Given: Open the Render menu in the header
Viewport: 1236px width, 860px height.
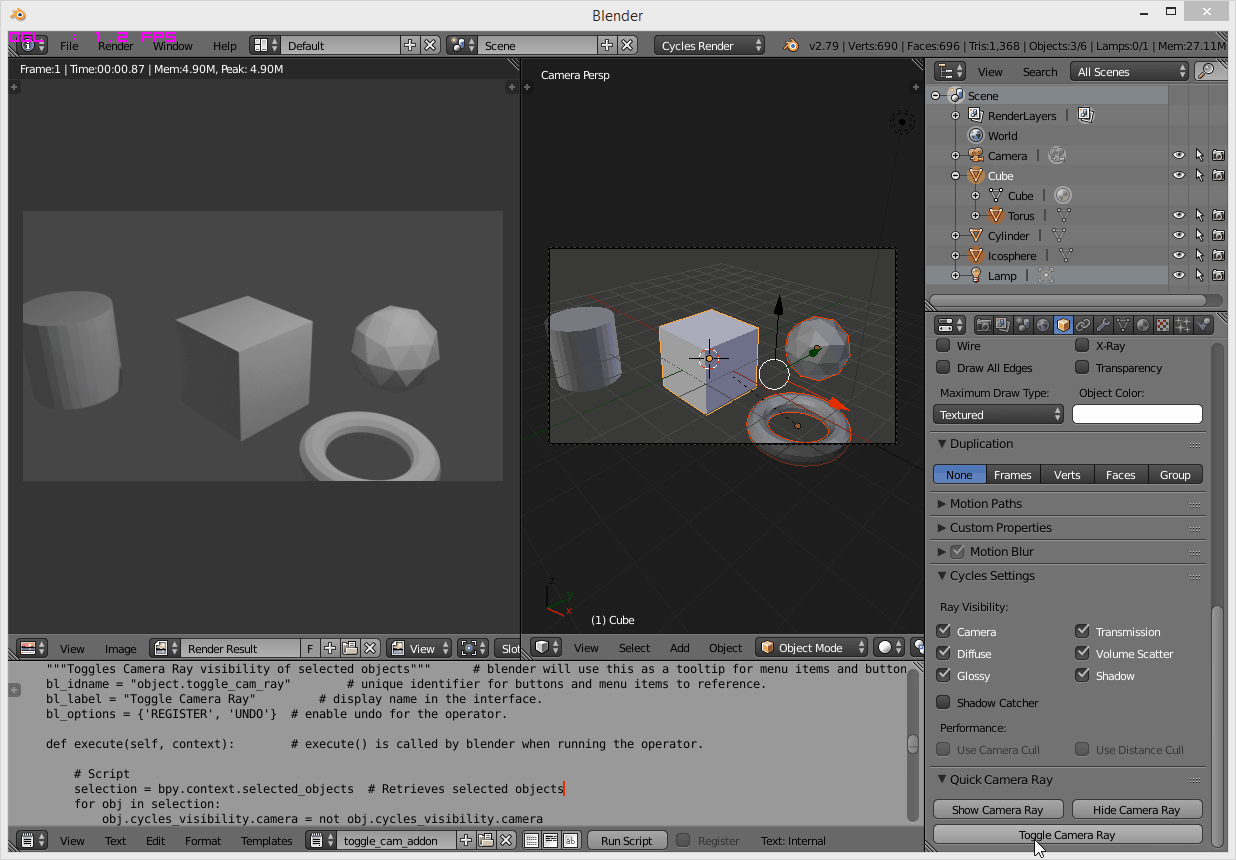Looking at the screenshot, I should (x=114, y=44).
